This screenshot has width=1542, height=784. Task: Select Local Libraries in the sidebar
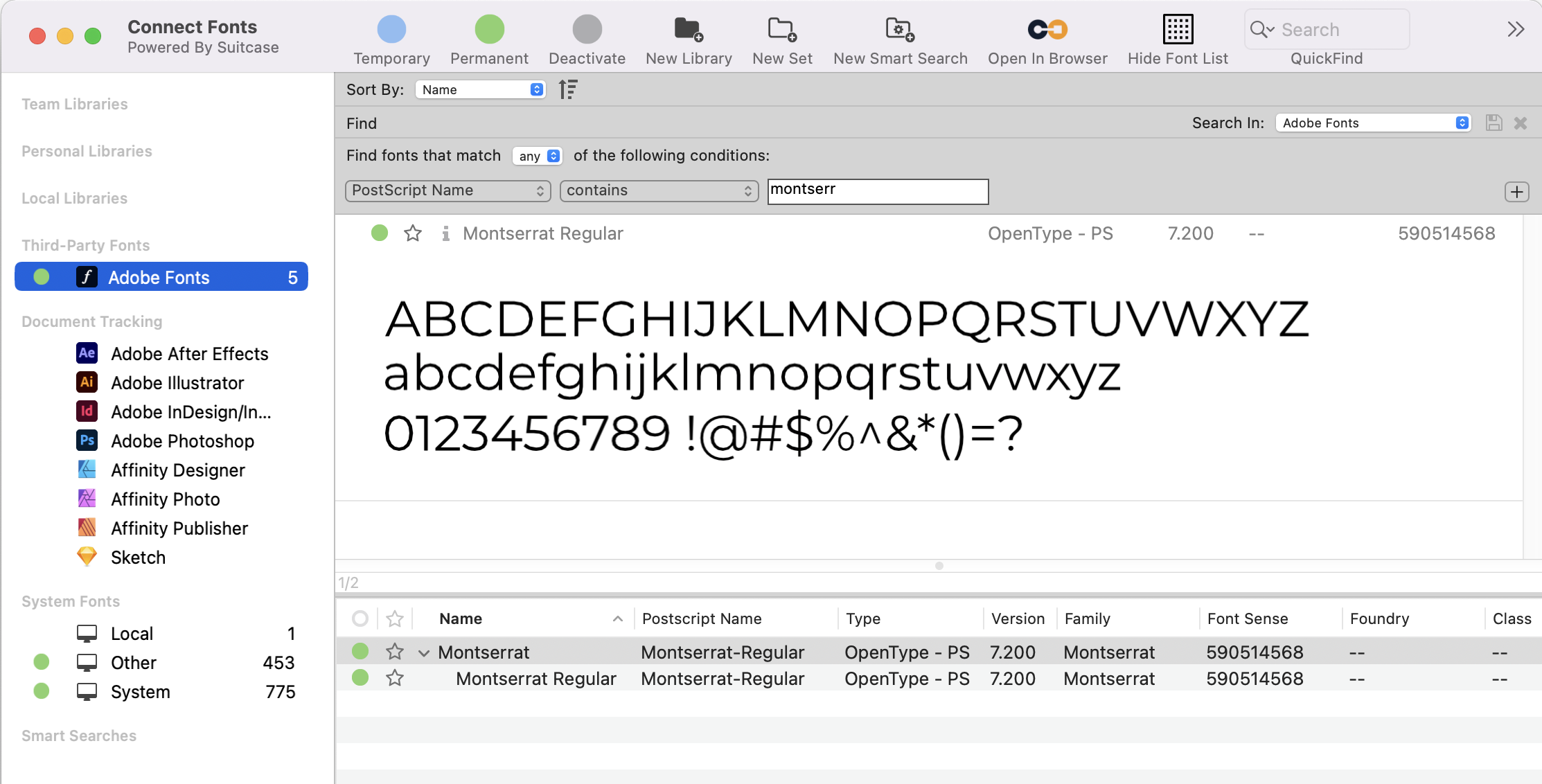click(x=74, y=197)
